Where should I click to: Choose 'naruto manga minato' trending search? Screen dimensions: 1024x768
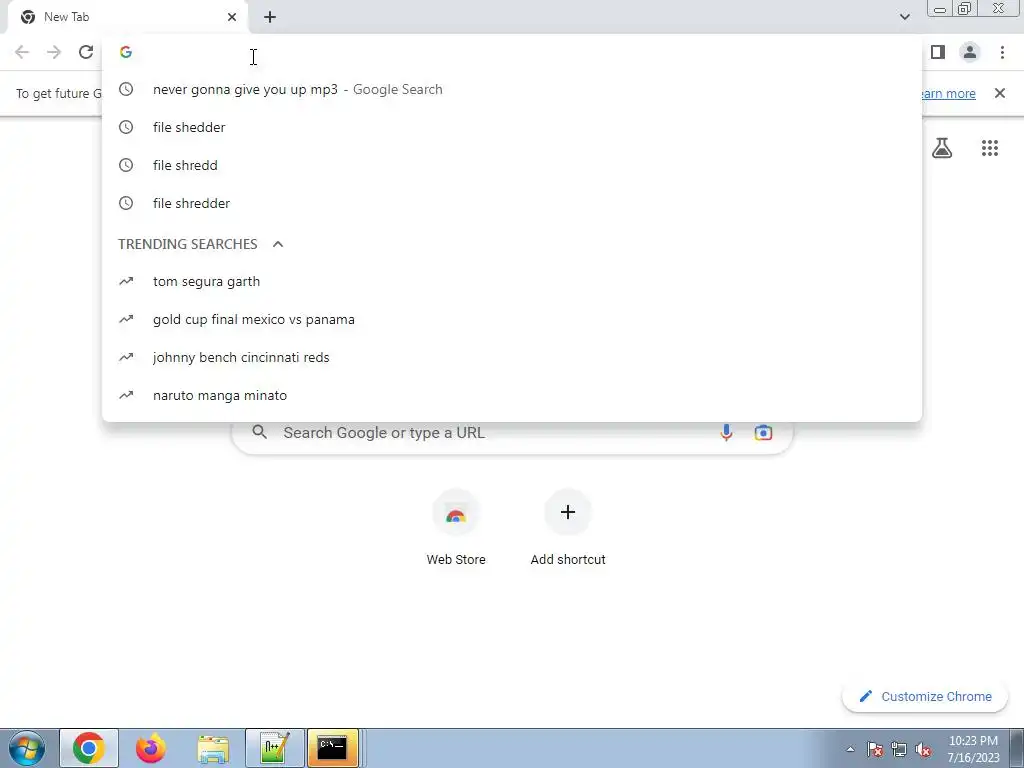tap(512, 395)
